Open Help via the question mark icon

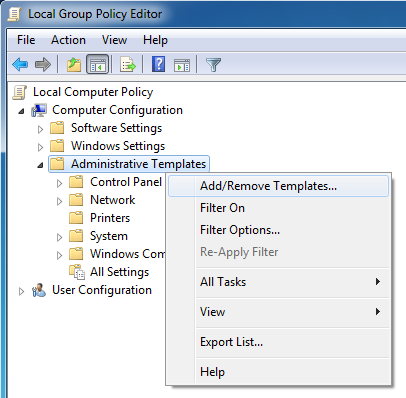tap(159, 64)
